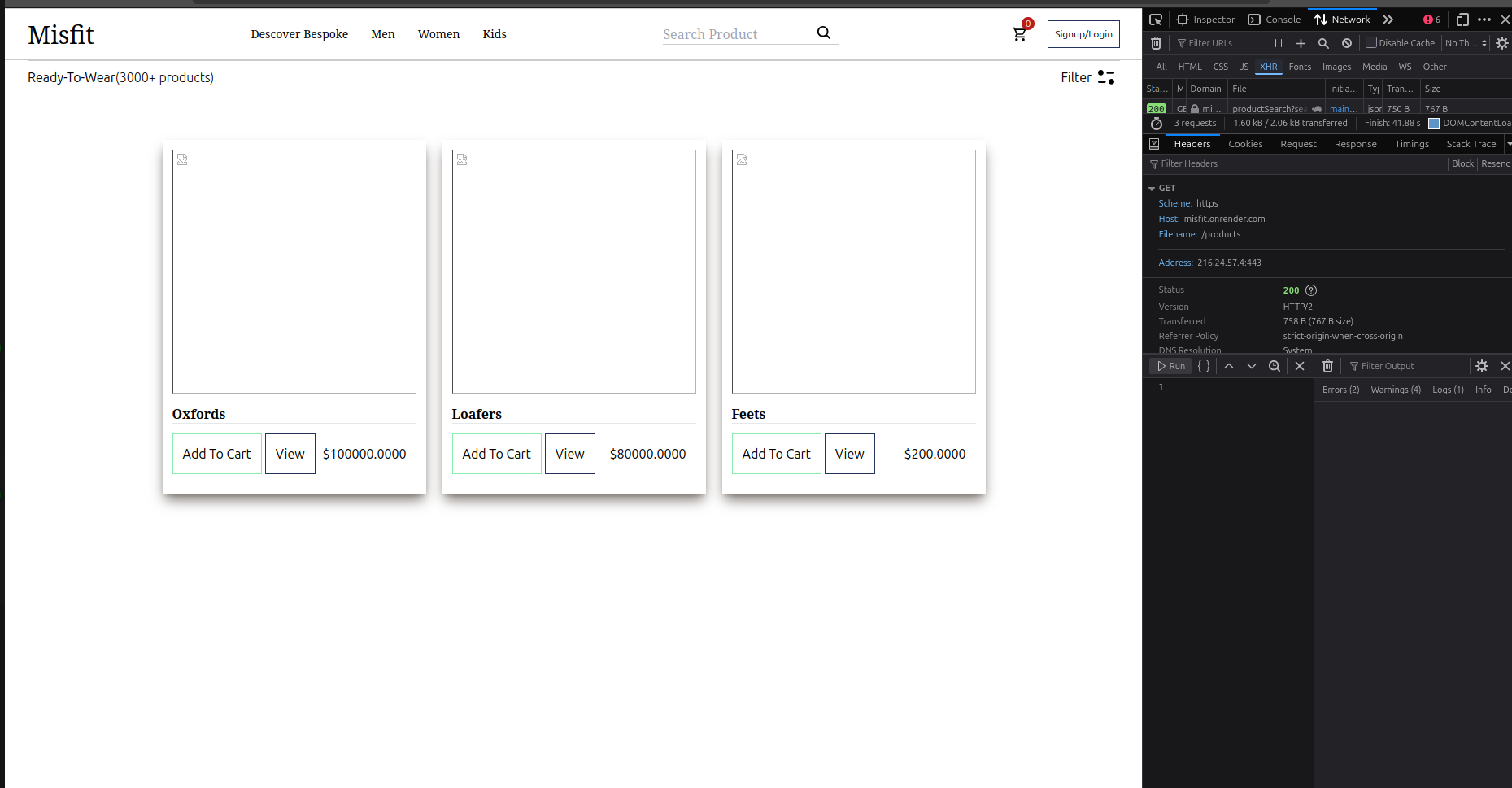Pause network recording with pause icon

(1278, 43)
